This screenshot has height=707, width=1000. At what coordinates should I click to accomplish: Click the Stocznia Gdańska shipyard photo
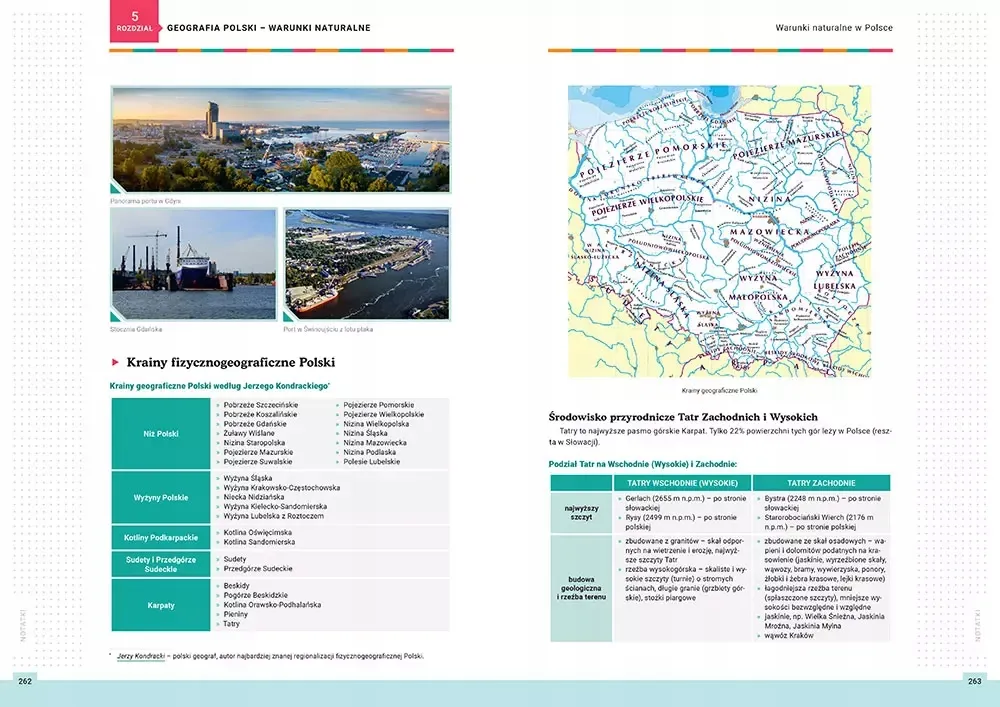194,264
